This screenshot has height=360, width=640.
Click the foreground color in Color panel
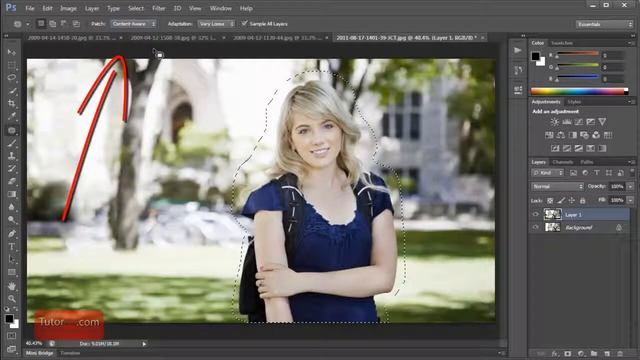[x=536, y=56]
